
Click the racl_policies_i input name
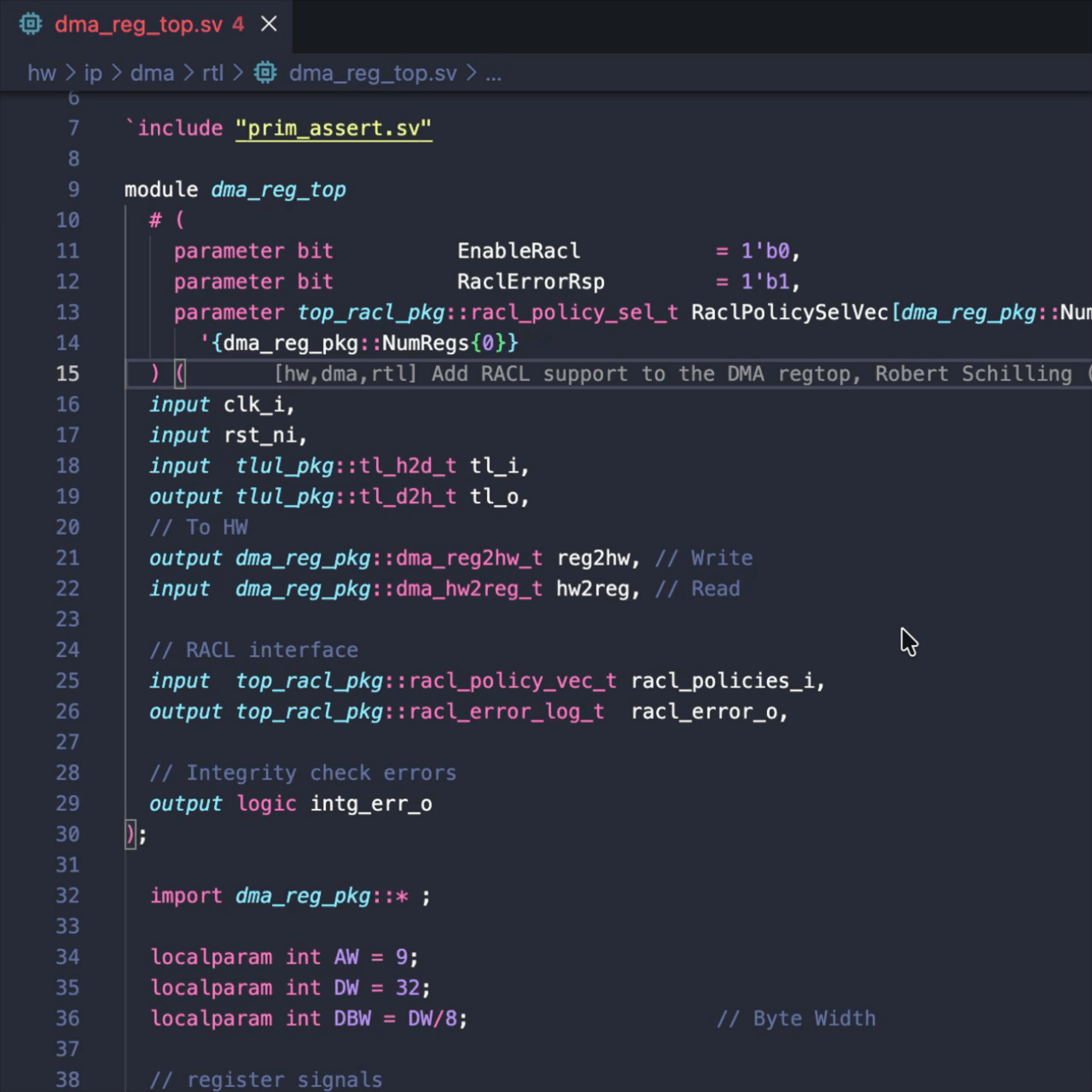click(726, 681)
